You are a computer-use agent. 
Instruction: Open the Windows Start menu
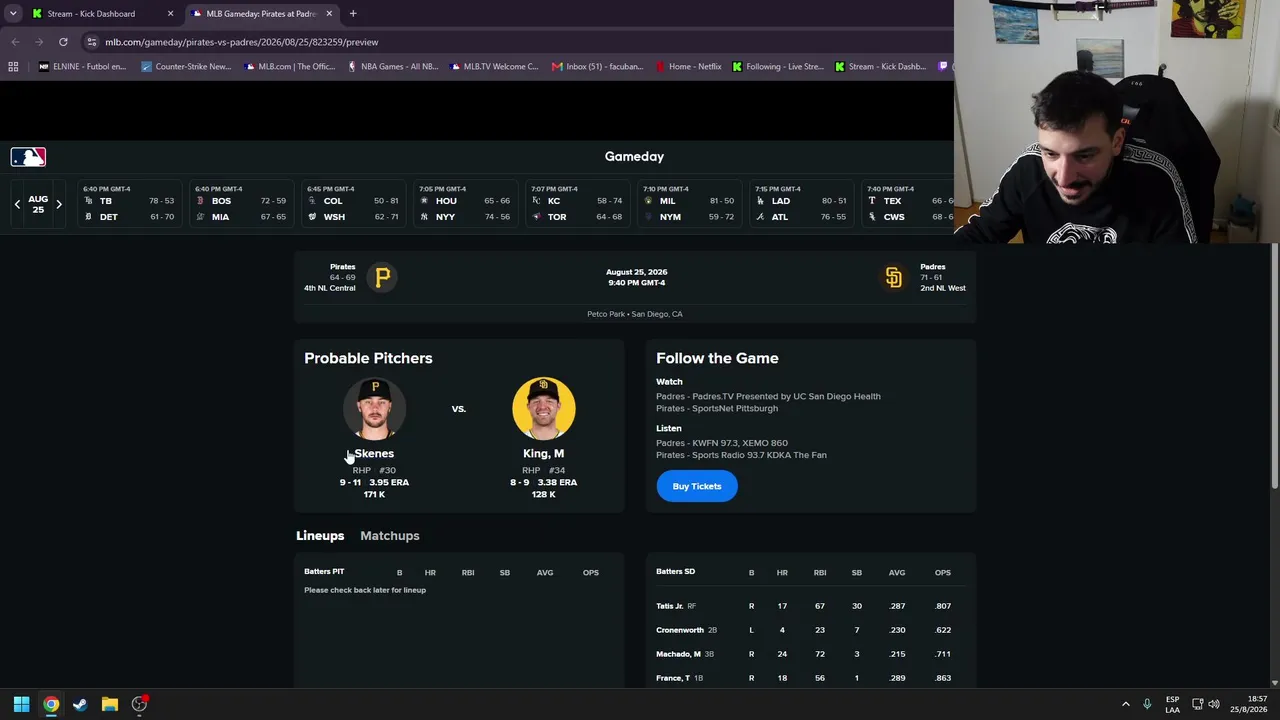(21, 704)
